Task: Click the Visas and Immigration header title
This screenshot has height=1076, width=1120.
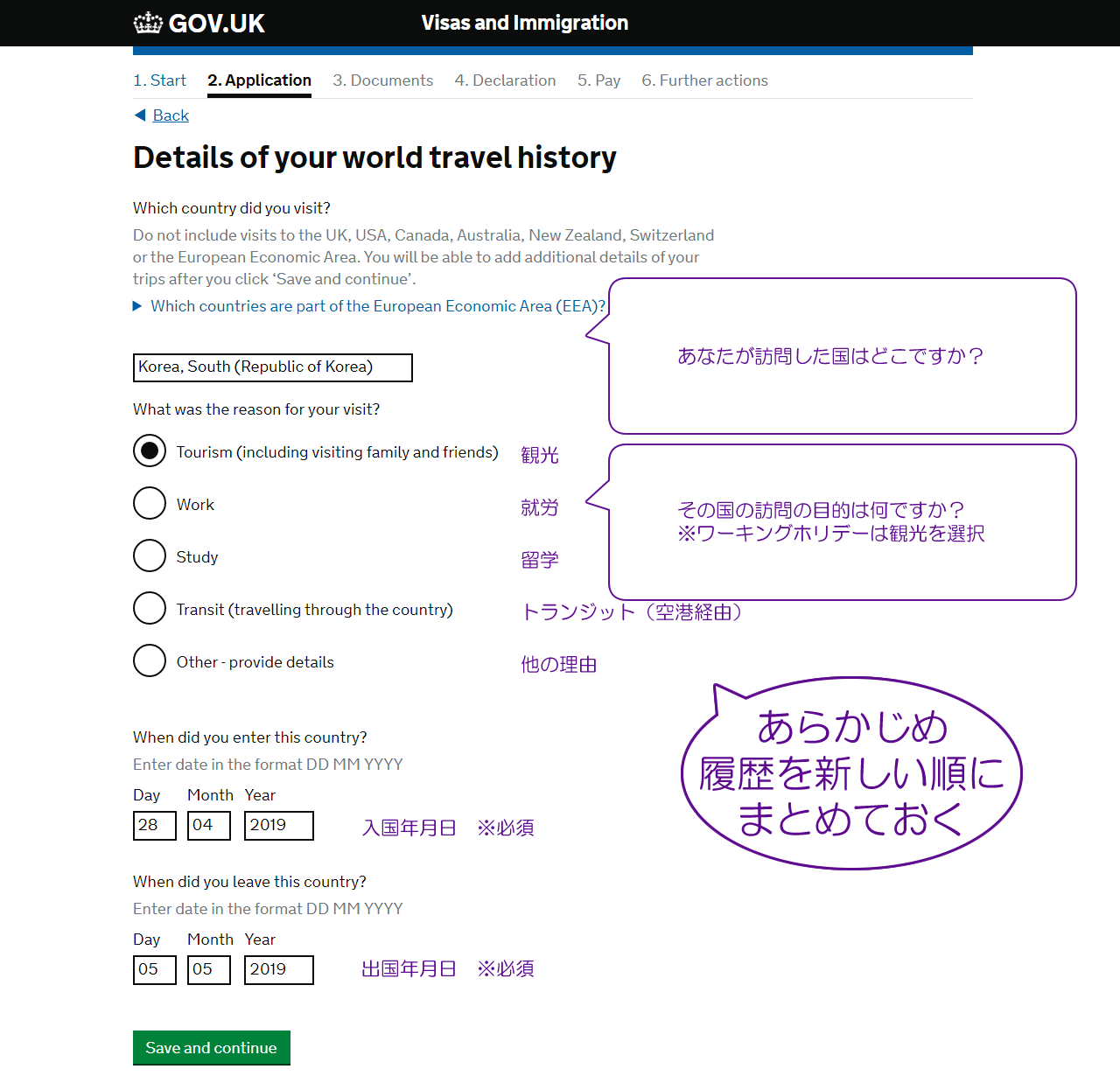Action: 525,23
